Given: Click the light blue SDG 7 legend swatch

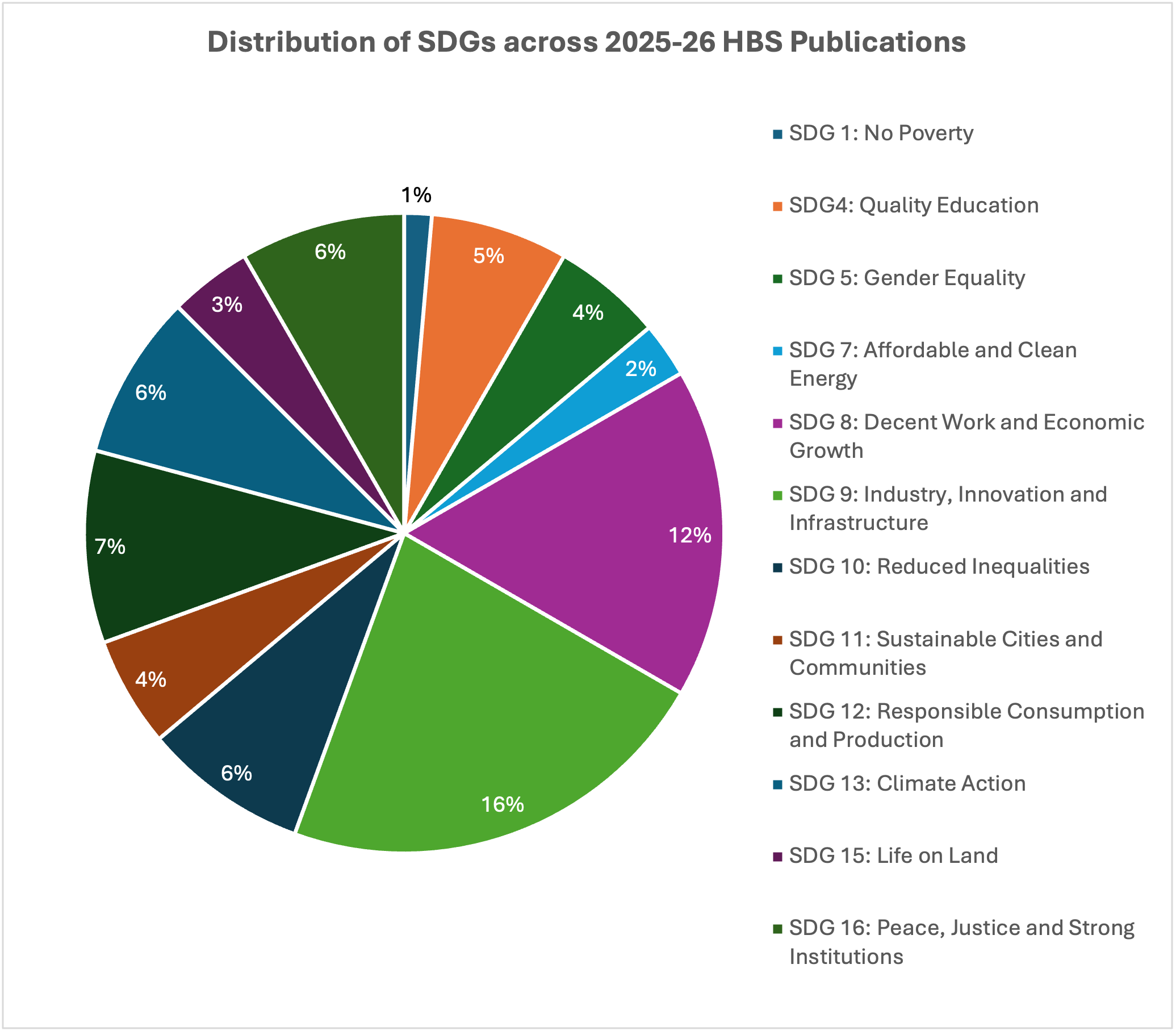Looking at the screenshot, I should click(x=777, y=351).
